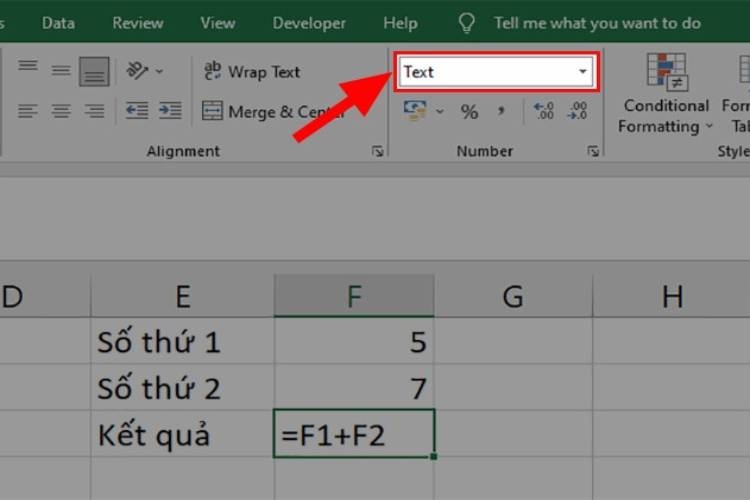Open Alignment settings dialog launcher
The height and width of the screenshot is (500, 750).
(x=377, y=152)
